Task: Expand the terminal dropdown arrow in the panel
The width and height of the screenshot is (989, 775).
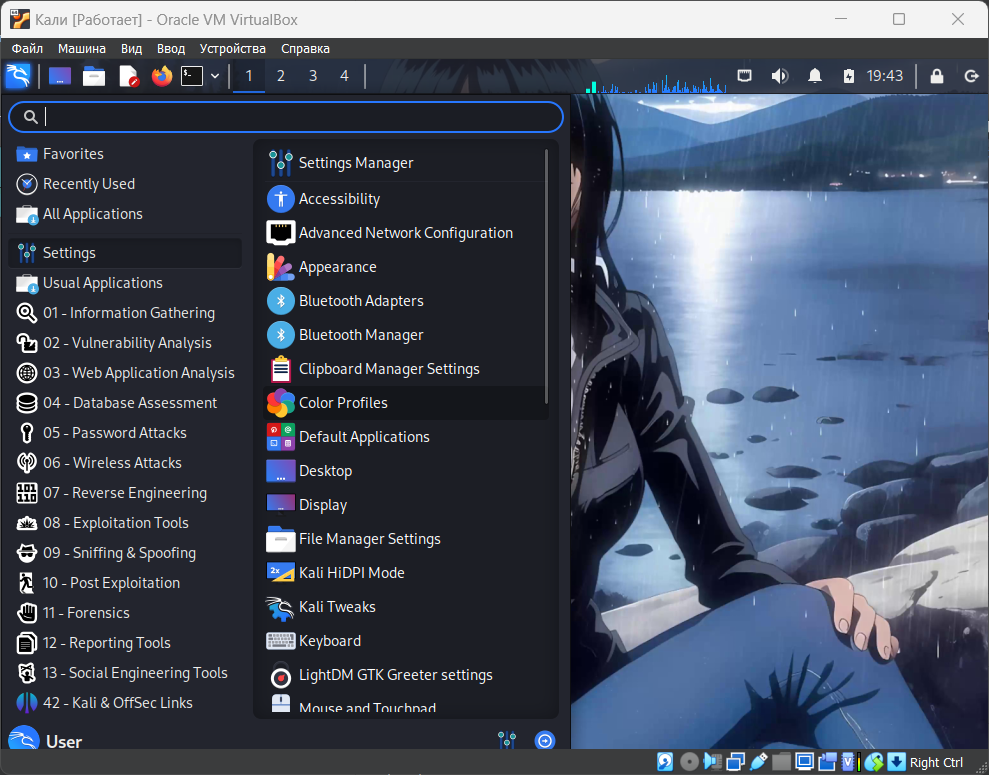Action: click(215, 76)
